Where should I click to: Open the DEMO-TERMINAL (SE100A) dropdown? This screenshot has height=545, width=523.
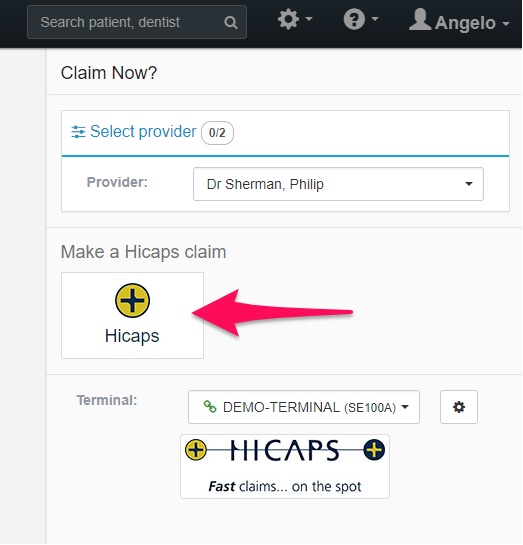tap(304, 407)
